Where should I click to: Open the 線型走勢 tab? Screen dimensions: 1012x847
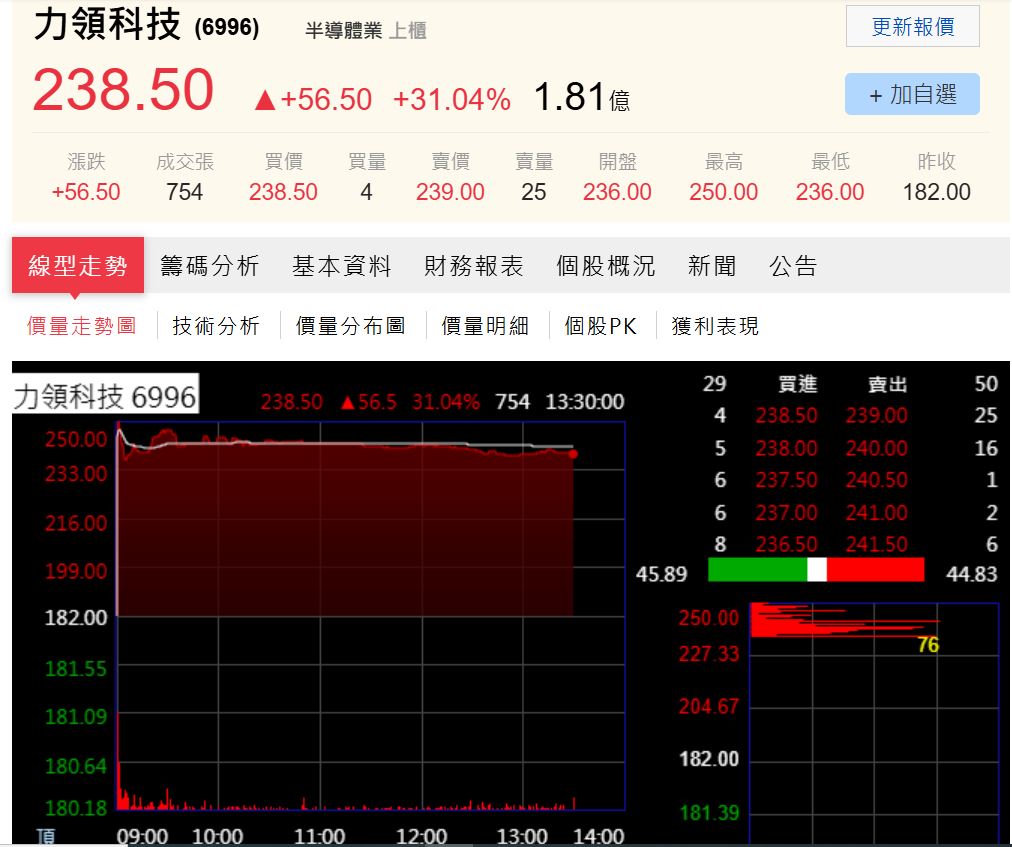[78, 265]
